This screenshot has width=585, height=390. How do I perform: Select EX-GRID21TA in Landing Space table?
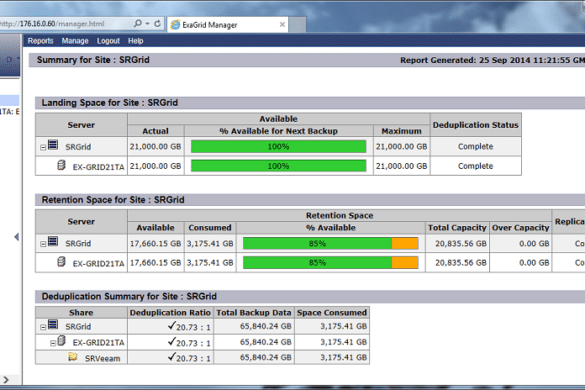(98, 167)
